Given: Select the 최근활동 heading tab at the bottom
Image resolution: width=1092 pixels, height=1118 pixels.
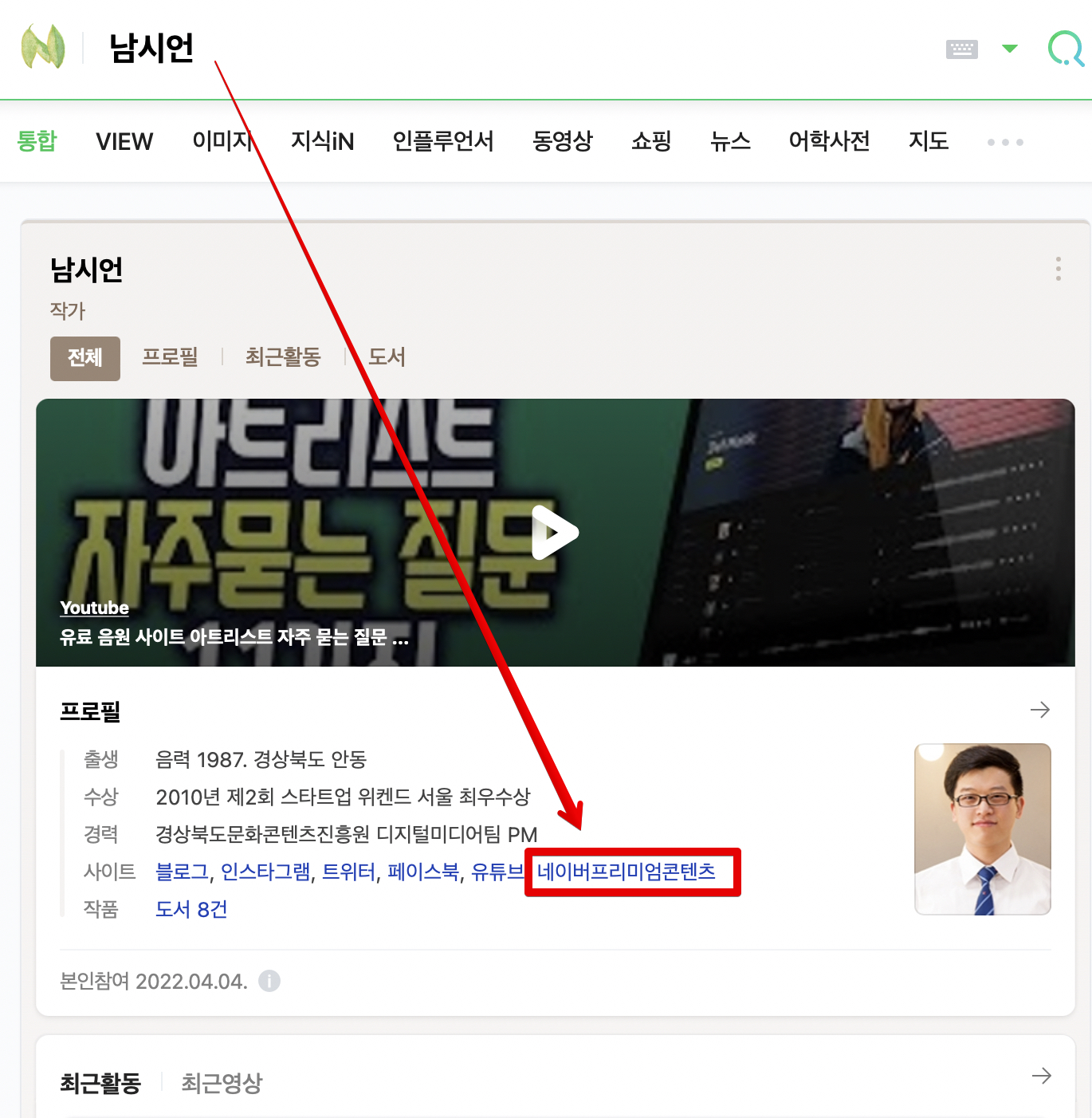Looking at the screenshot, I should click(100, 1083).
